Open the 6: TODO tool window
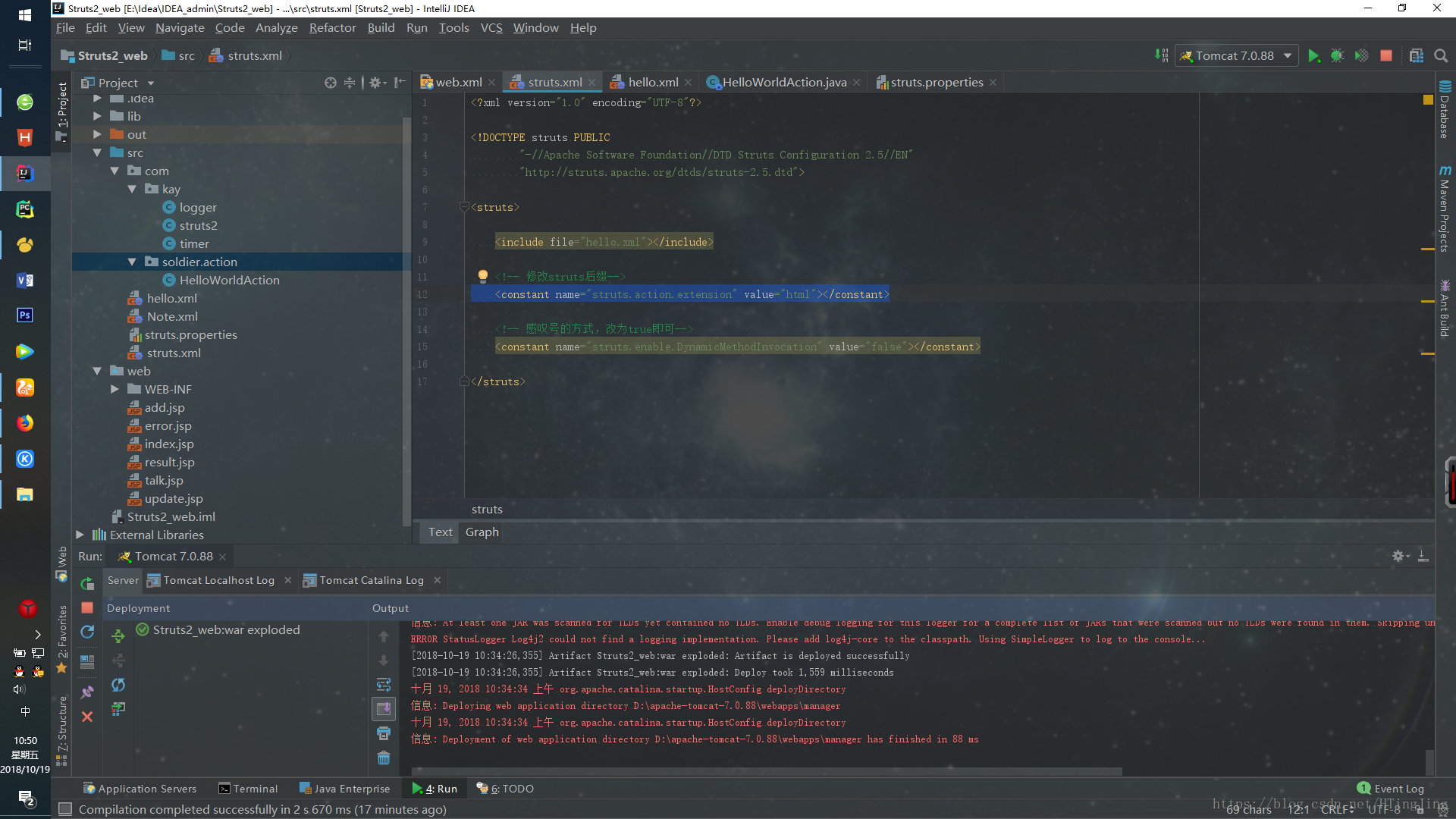Image resolution: width=1456 pixels, height=819 pixels. (505, 789)
